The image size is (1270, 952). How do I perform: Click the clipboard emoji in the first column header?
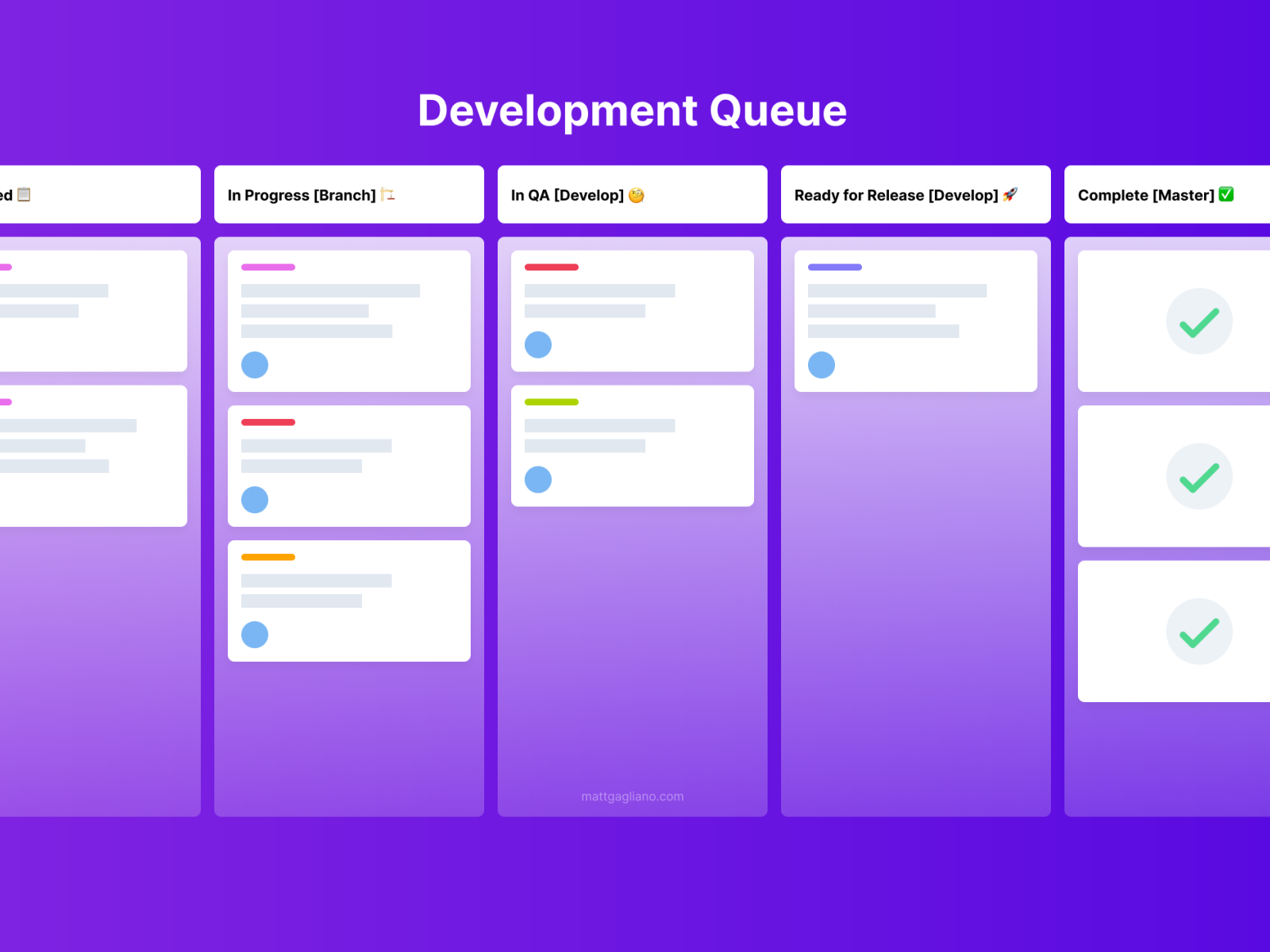23,194
